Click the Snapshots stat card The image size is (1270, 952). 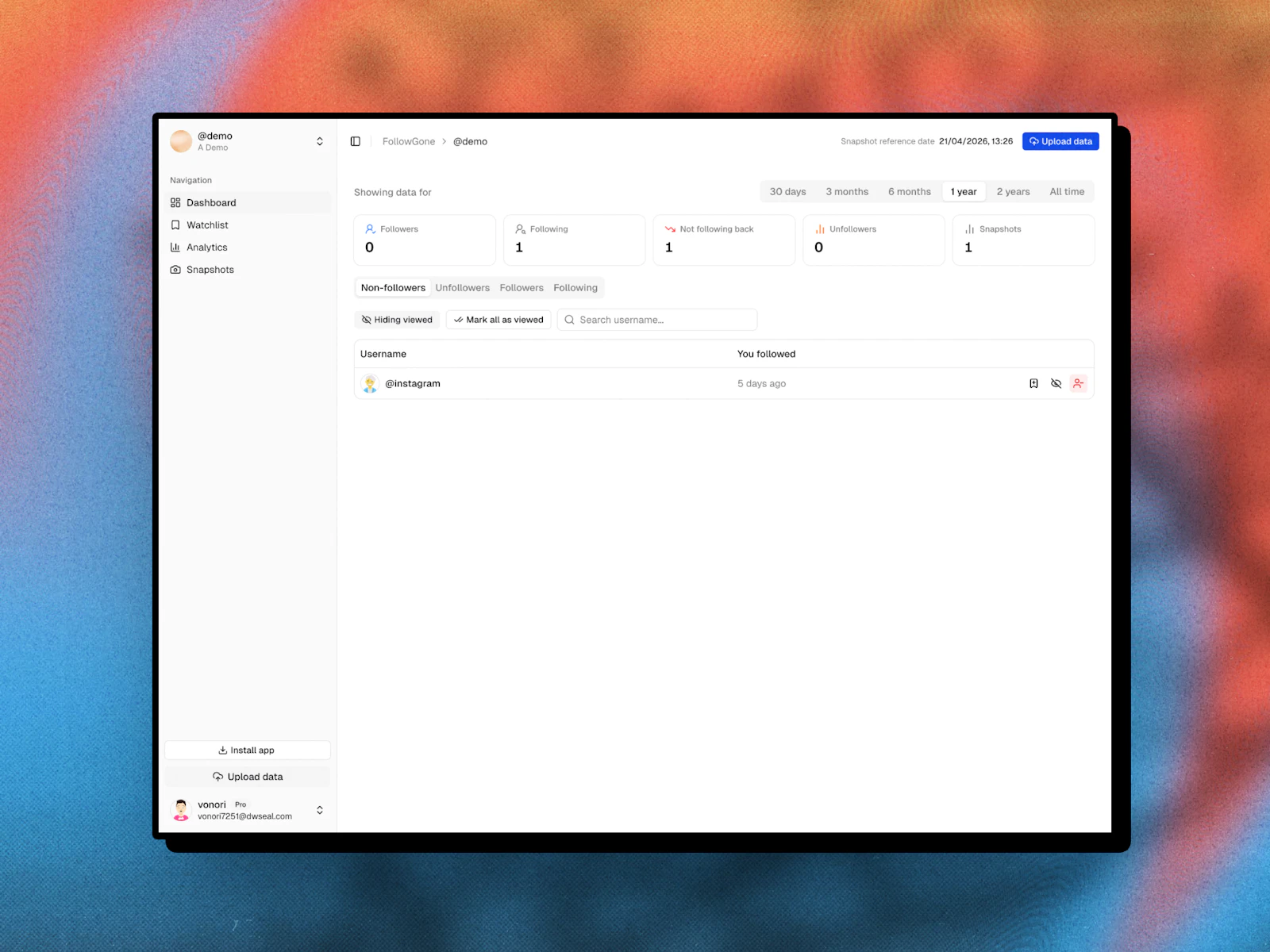(x=1023, y=240)
